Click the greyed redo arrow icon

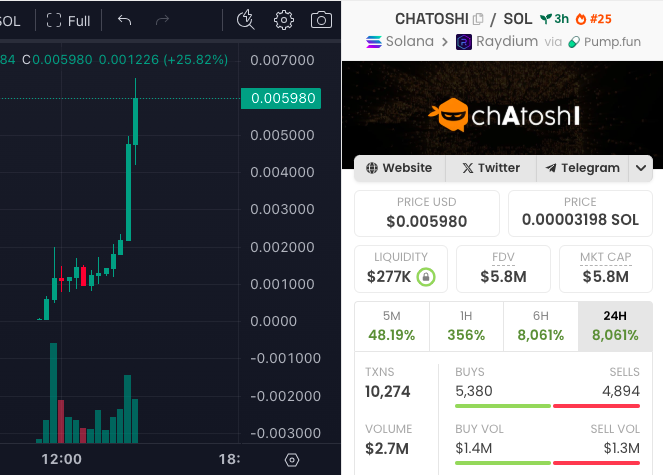click(x=162, y=20)
